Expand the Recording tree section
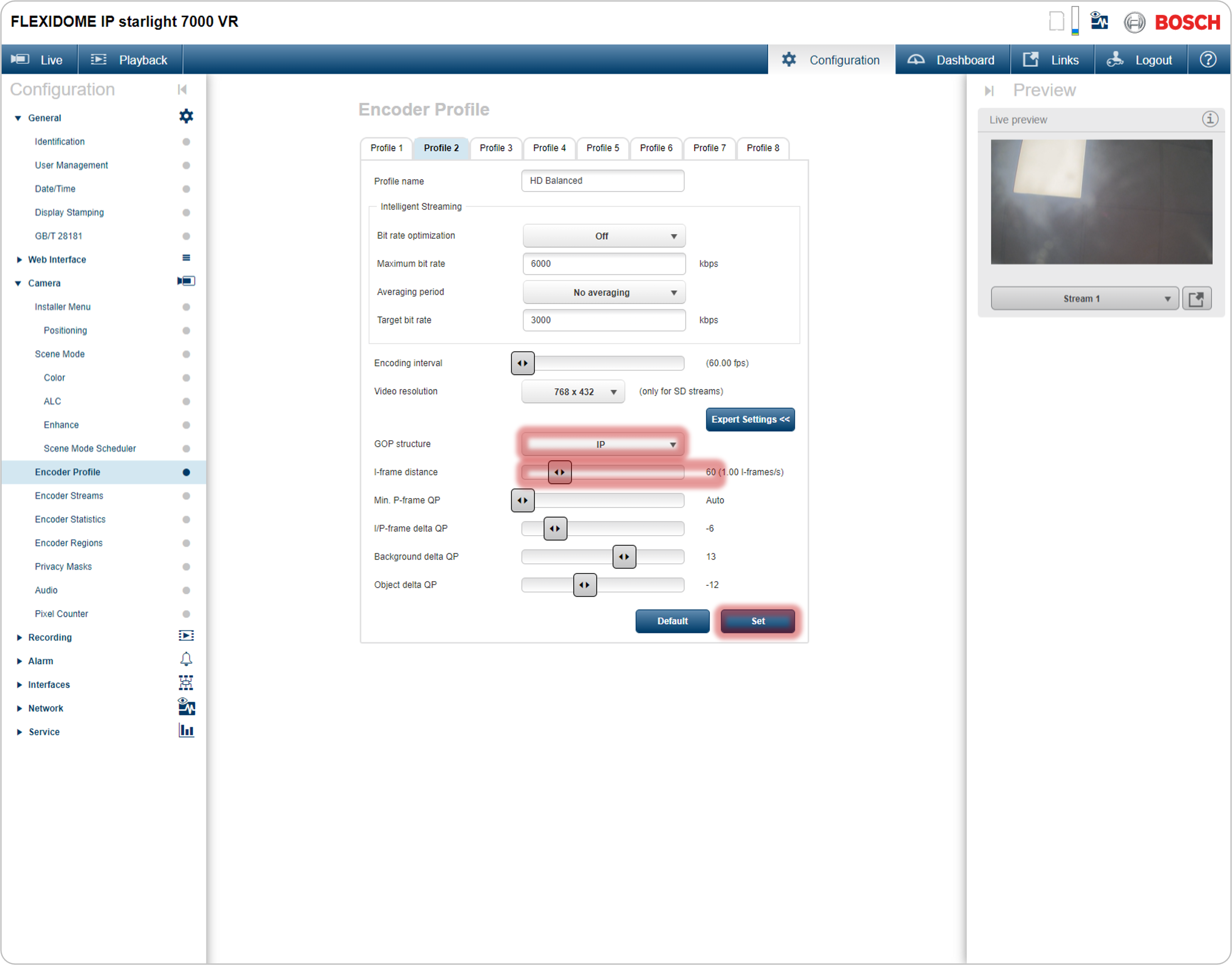The height and width of the screenshot is (965, 1232). [x=19, y=638]
